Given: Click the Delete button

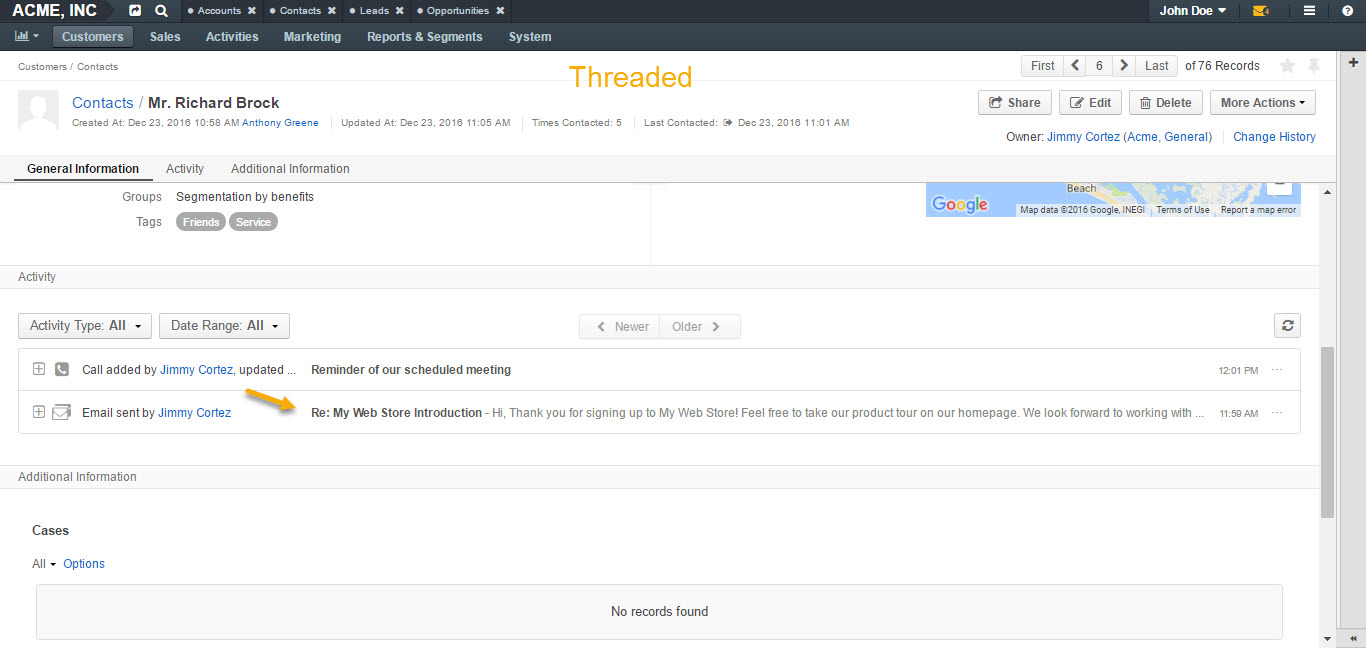Looking at the screenshot, I should click(1165, 103).
